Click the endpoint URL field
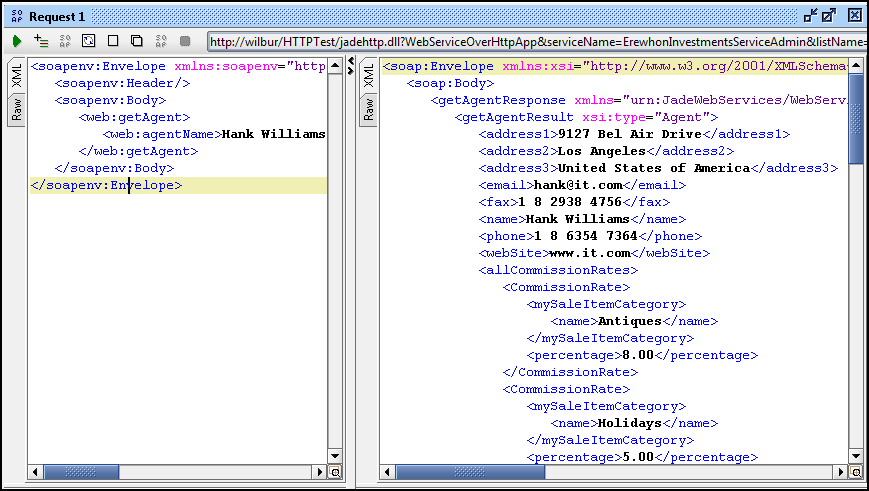Image resolution: width=869 pixels, height=491 pixels. (536, 42)
